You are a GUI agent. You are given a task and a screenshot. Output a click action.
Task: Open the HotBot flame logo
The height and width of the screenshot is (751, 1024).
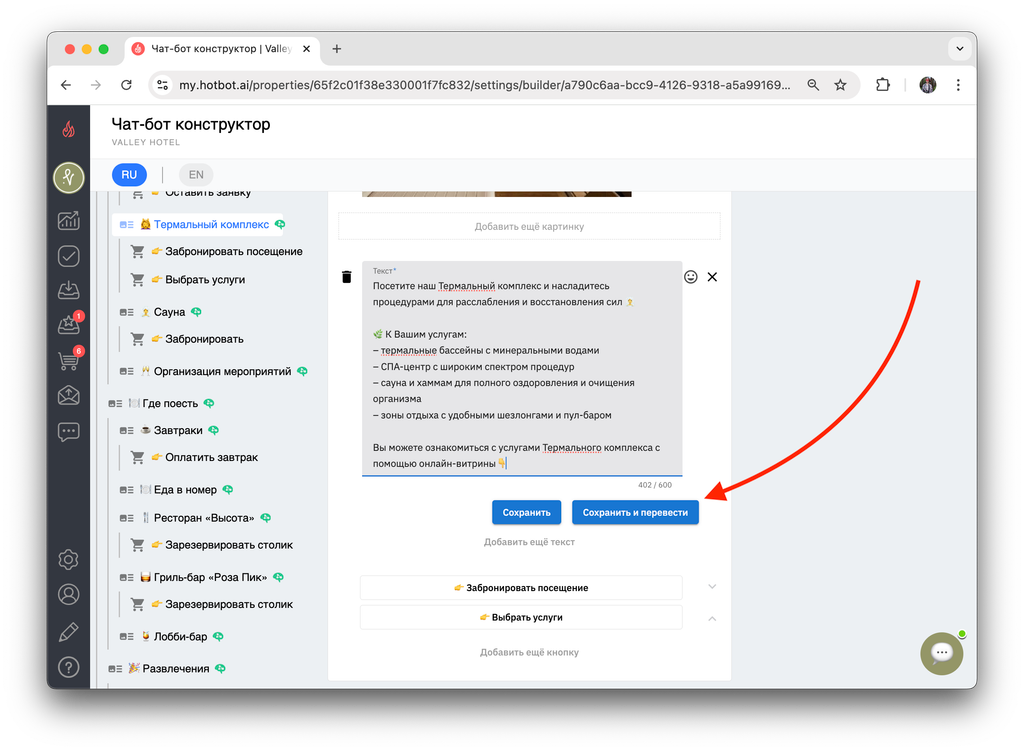[69, 130]
